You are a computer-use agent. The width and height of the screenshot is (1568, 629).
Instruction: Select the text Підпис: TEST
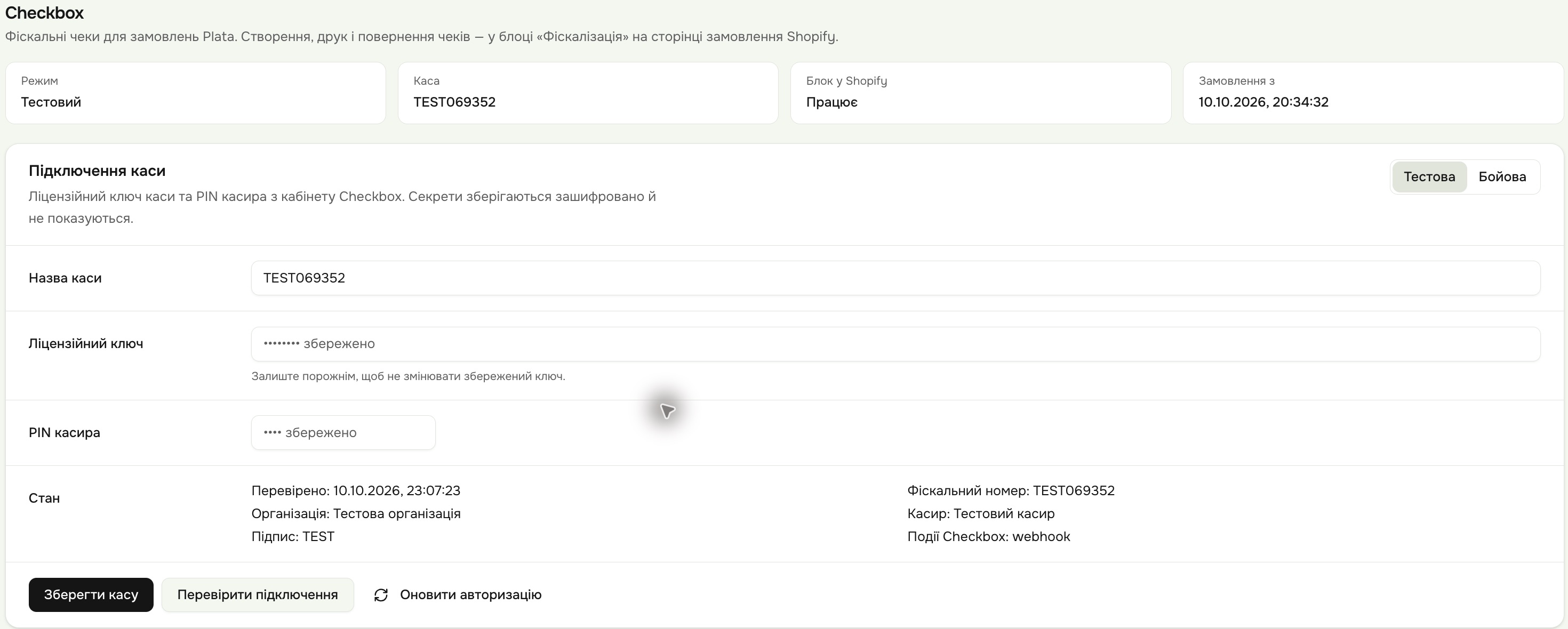[x=293, y=537]
